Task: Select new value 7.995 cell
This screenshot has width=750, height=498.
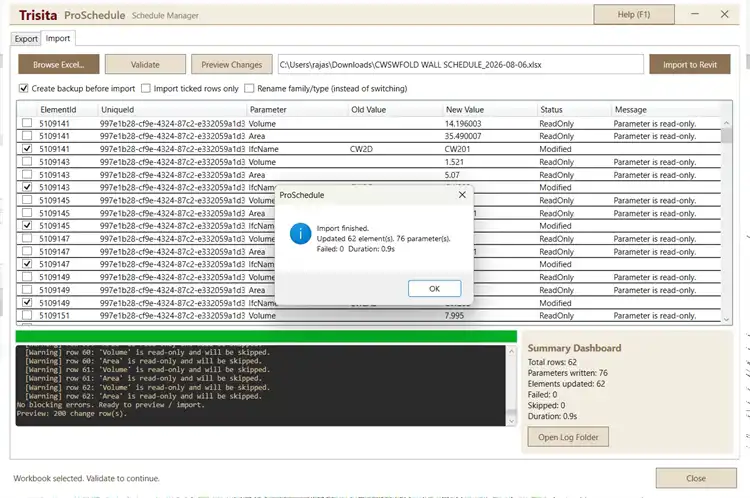Action: (x=454, y=315)
